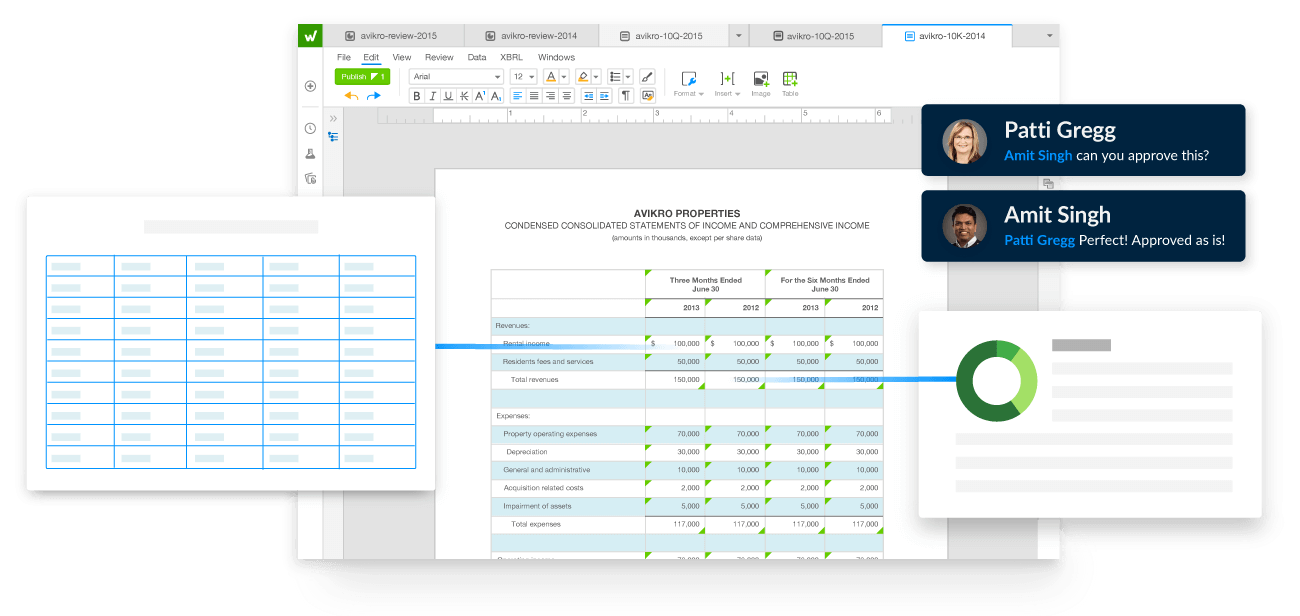Select the blue outline tree icon
The width and height of the screenshot is (1300, 616).
click(333, 136)
